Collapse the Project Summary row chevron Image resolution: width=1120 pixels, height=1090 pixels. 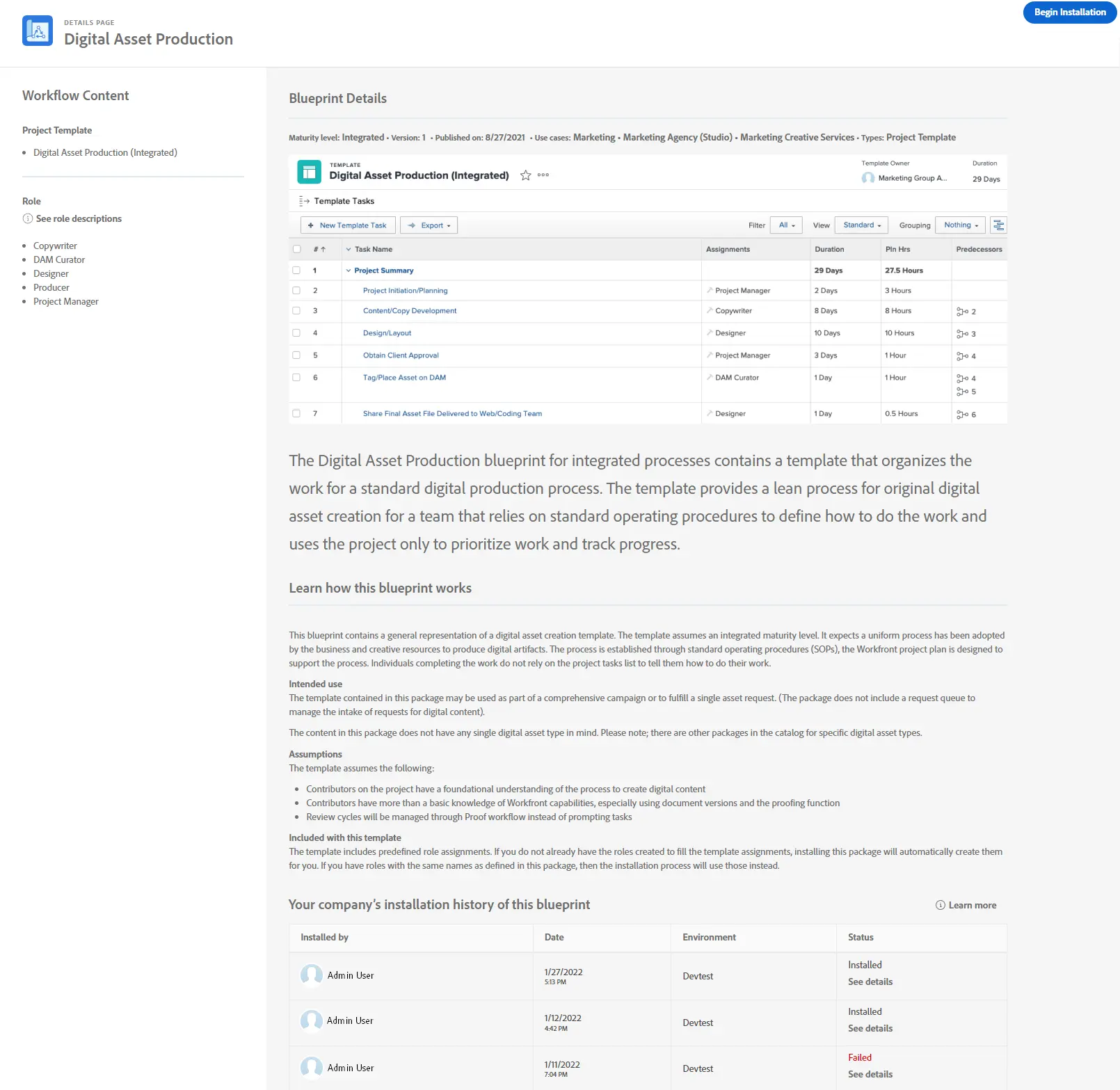tap(349, 271)
